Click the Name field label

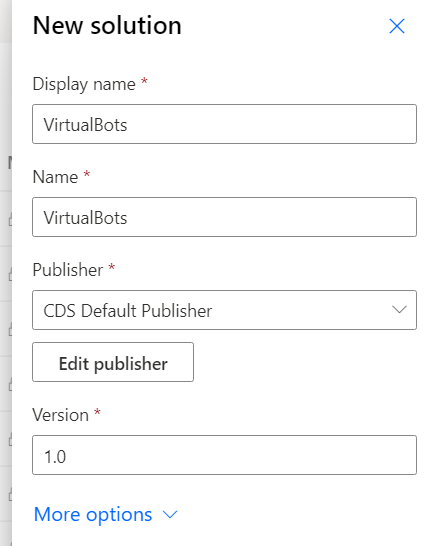tap(55, 177)
